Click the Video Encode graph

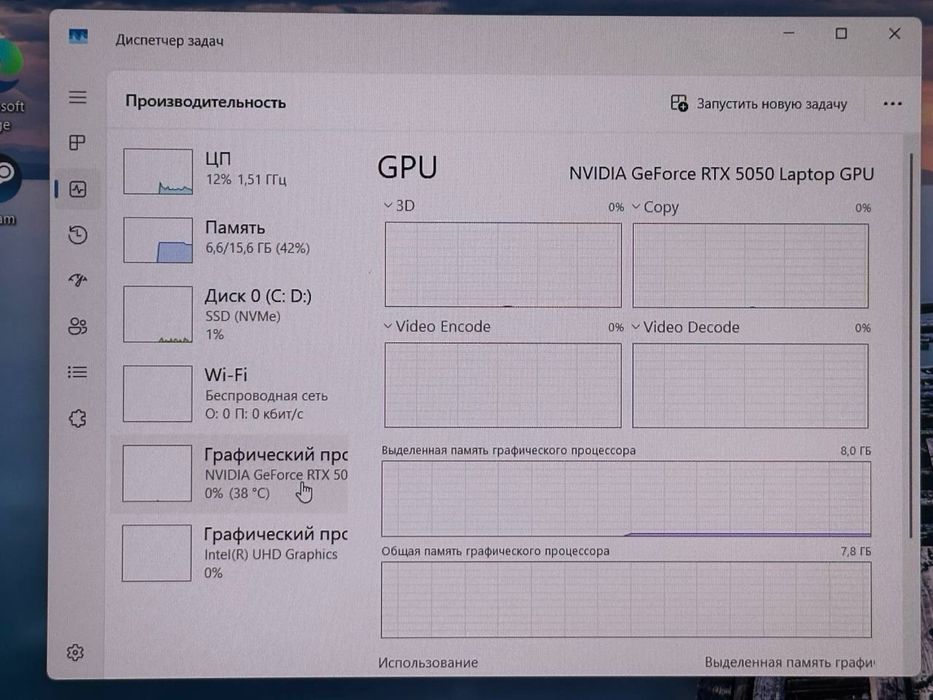[x=503, y=385]
